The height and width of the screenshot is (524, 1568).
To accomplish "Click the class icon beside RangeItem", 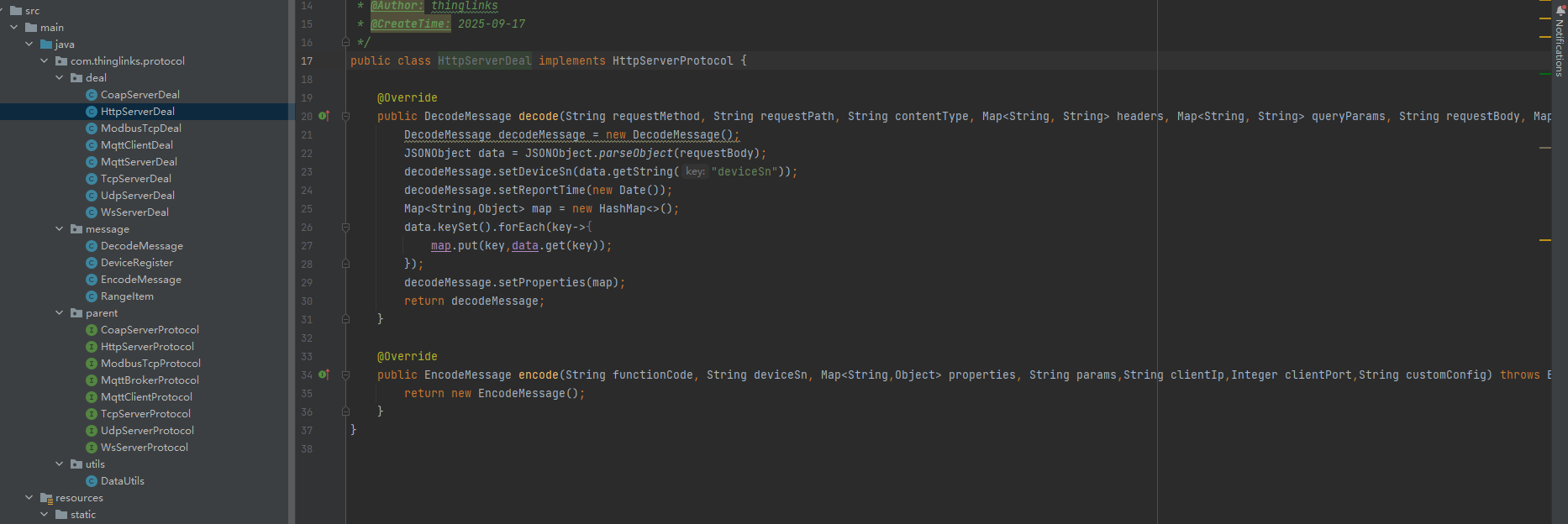I will tap(92, 296).
